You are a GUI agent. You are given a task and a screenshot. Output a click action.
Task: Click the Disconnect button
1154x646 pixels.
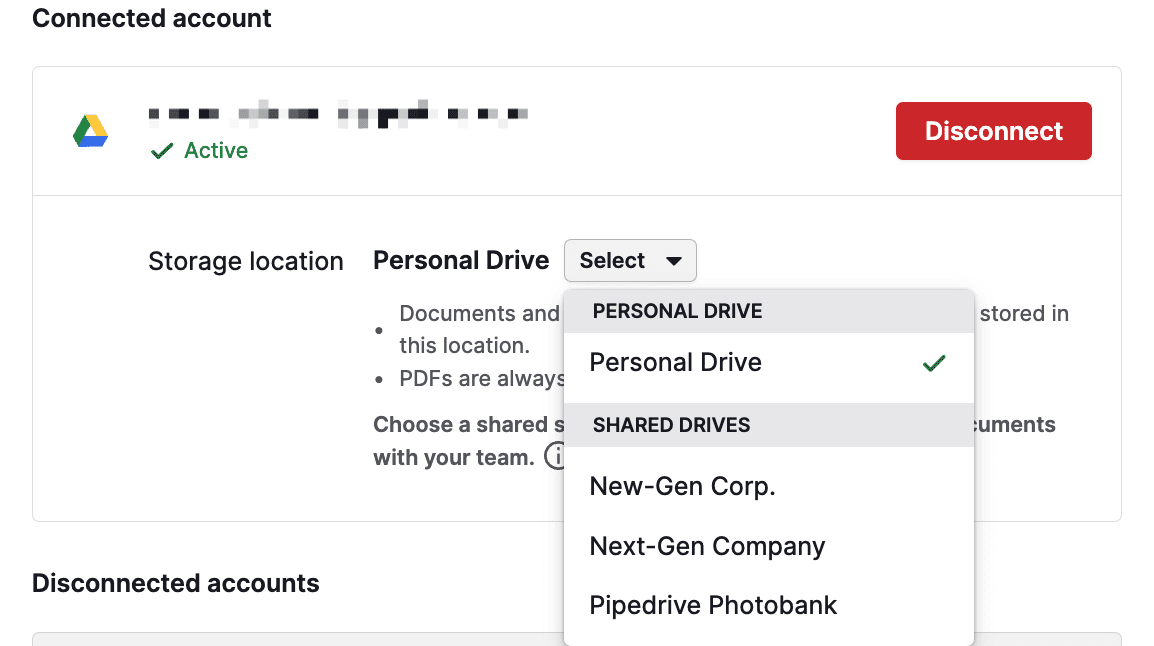(993, 131)
